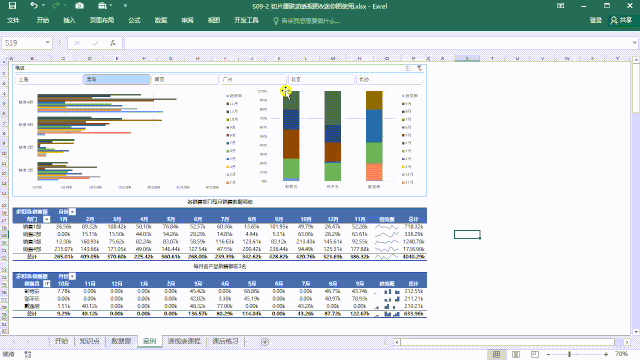Toggle multi-select icon on the slicer
The height and width of the screenshot is (360, 640).
(x=408, y=68)
